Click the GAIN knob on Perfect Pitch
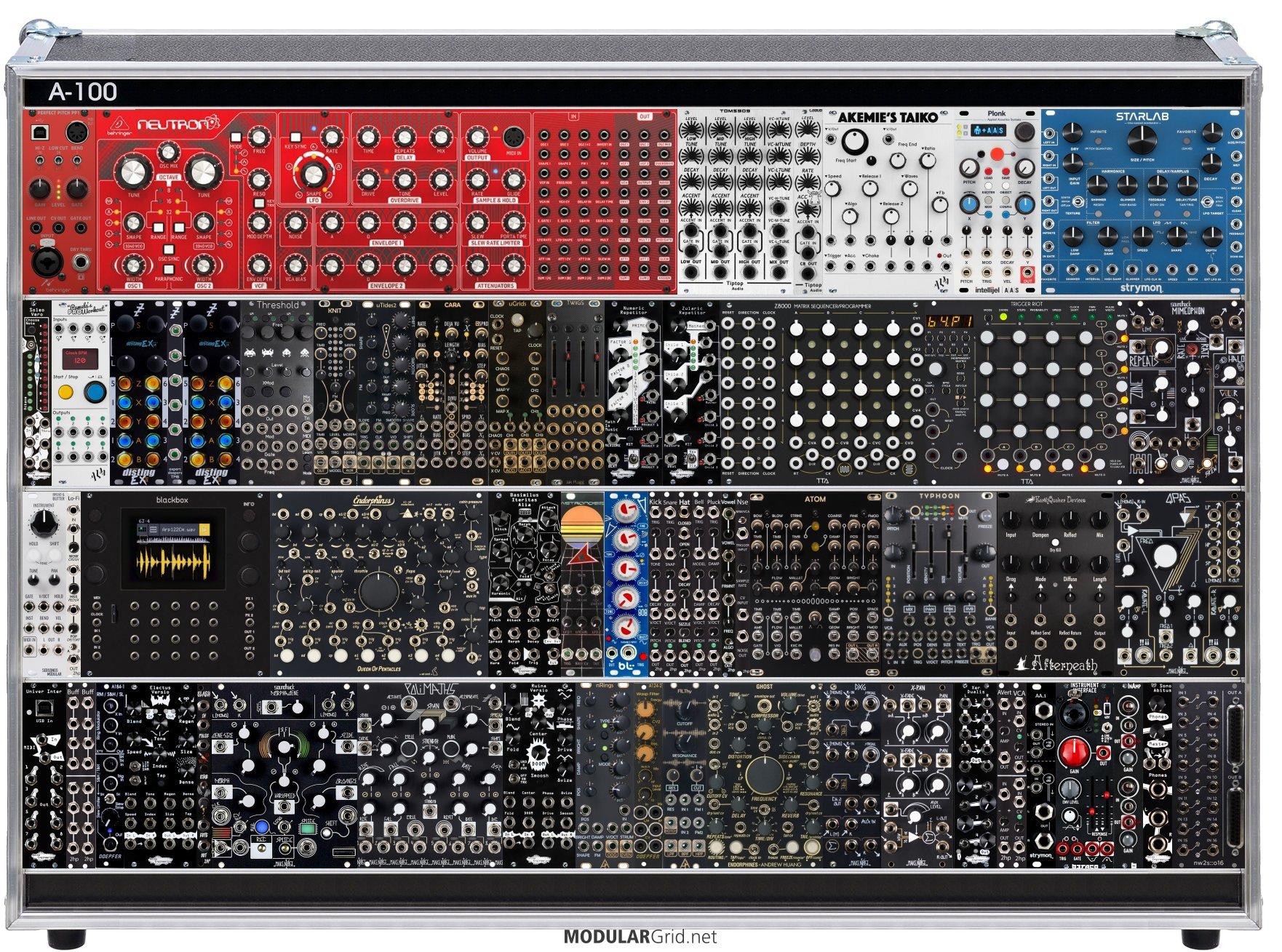 39,189
